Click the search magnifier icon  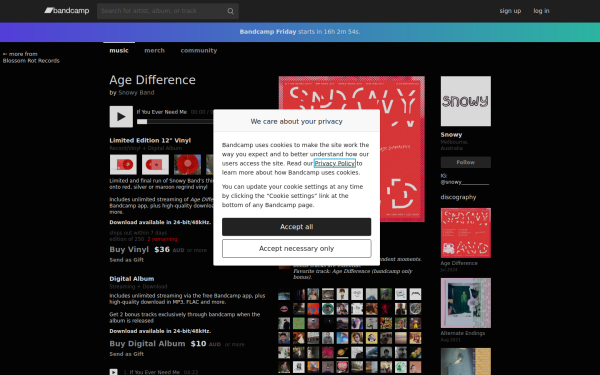point(230,11)
